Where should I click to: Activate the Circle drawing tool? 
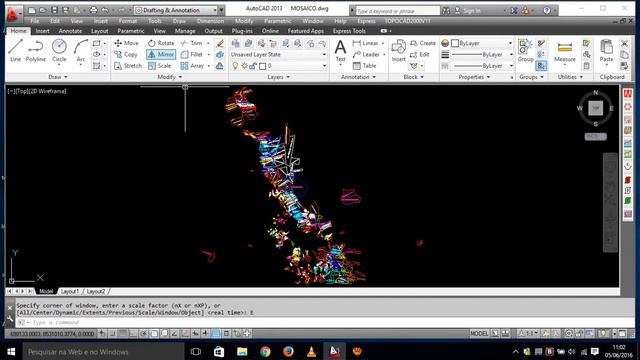pyautogui.click(x=59, y=50)
